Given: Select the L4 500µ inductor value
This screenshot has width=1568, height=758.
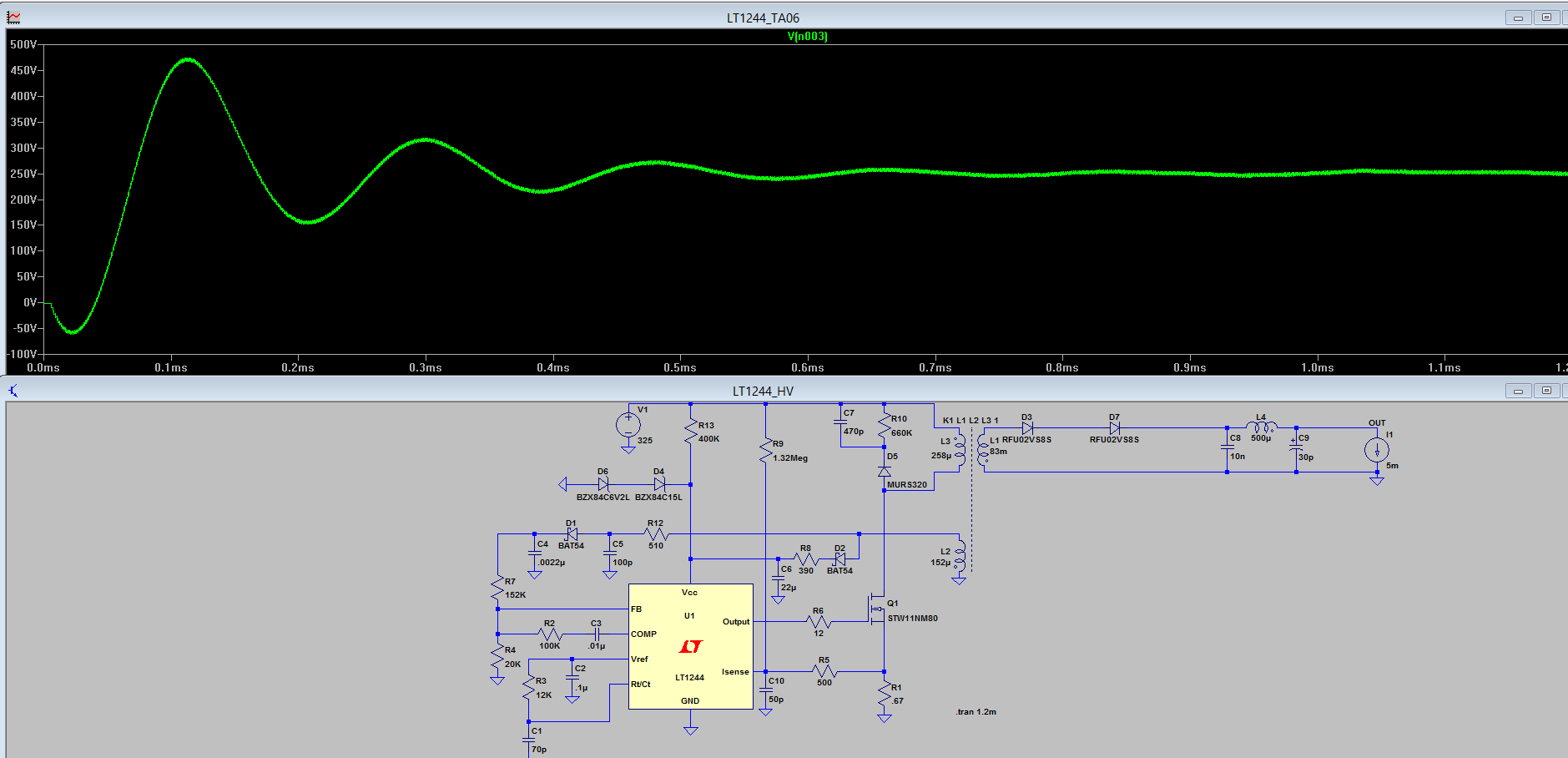Looking at the screenshot, I should [1261, 438].
